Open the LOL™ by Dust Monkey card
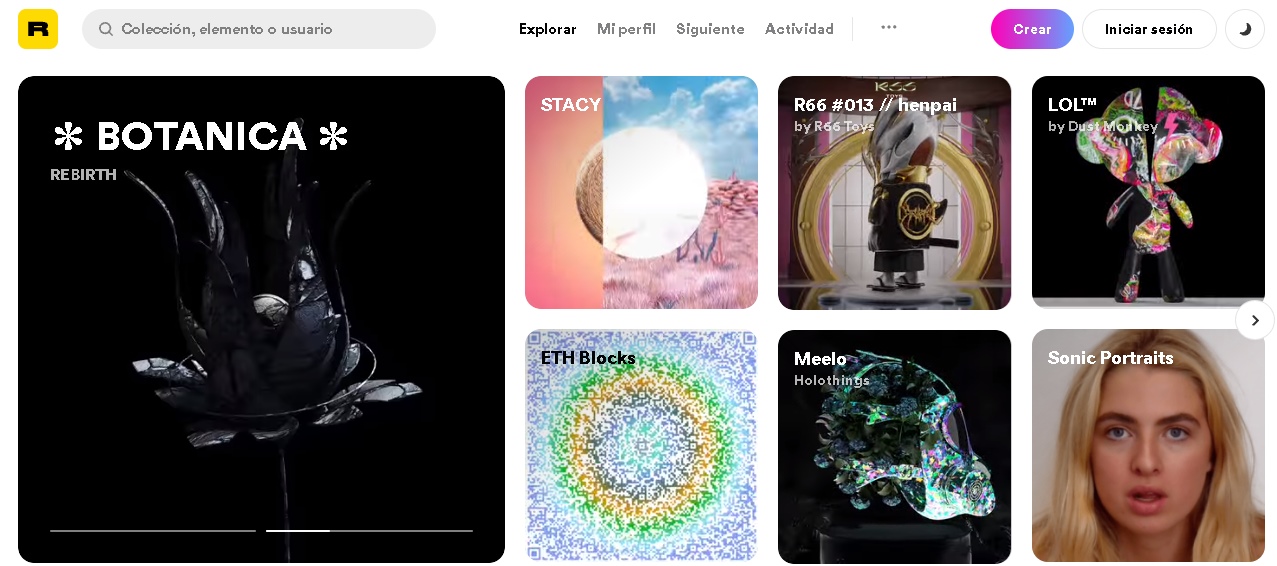 (x=1148, y=192)
